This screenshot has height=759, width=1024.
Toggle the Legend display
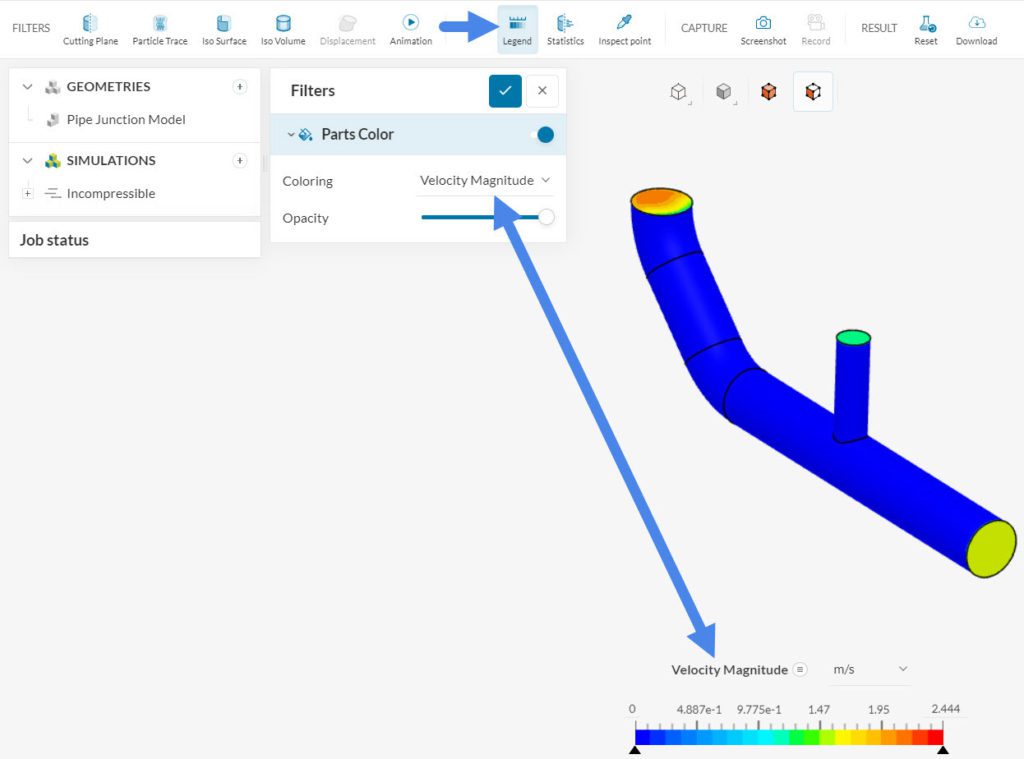517,27
